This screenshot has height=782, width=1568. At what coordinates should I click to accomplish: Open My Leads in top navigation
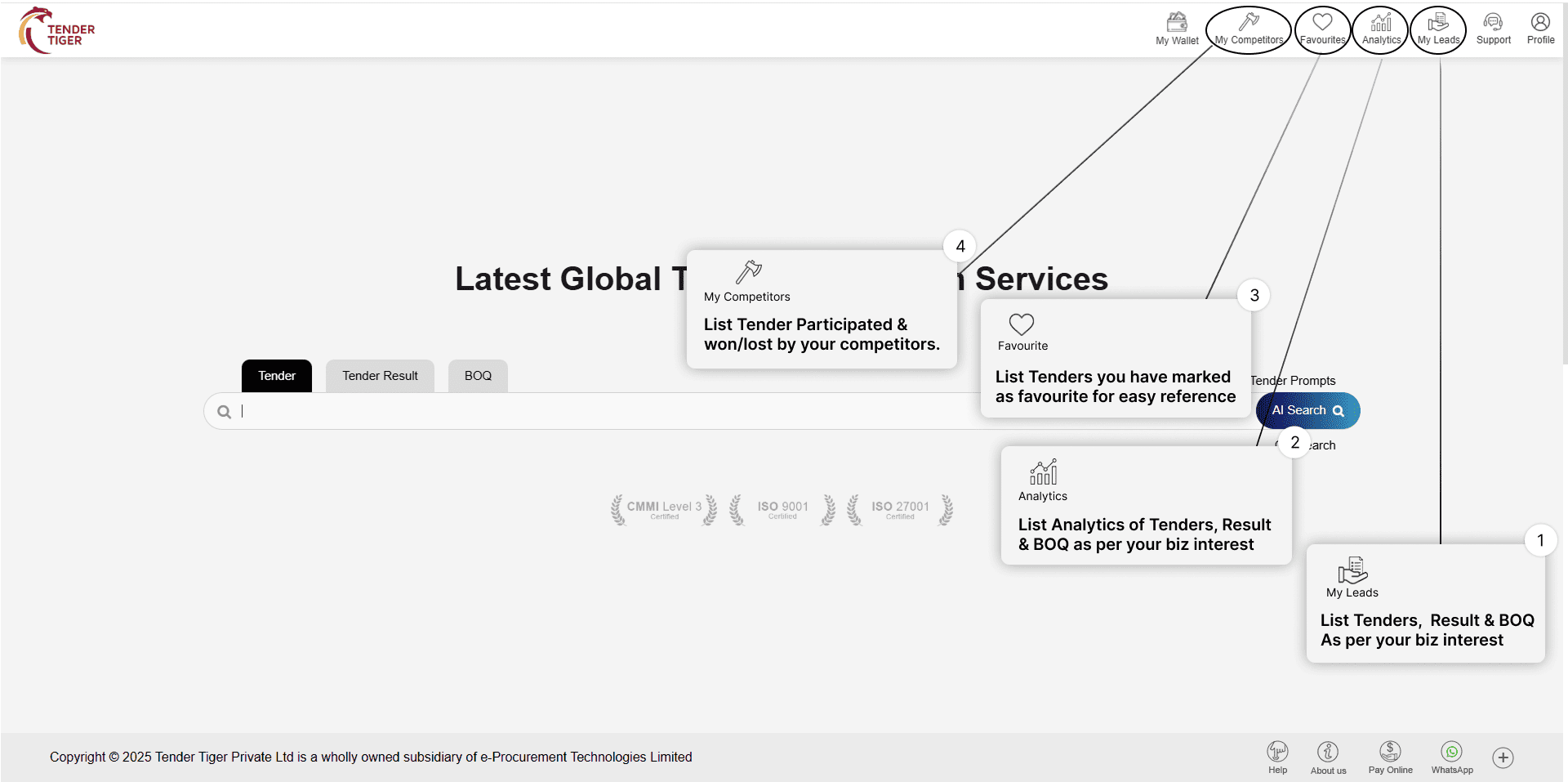click(1438, 29)
